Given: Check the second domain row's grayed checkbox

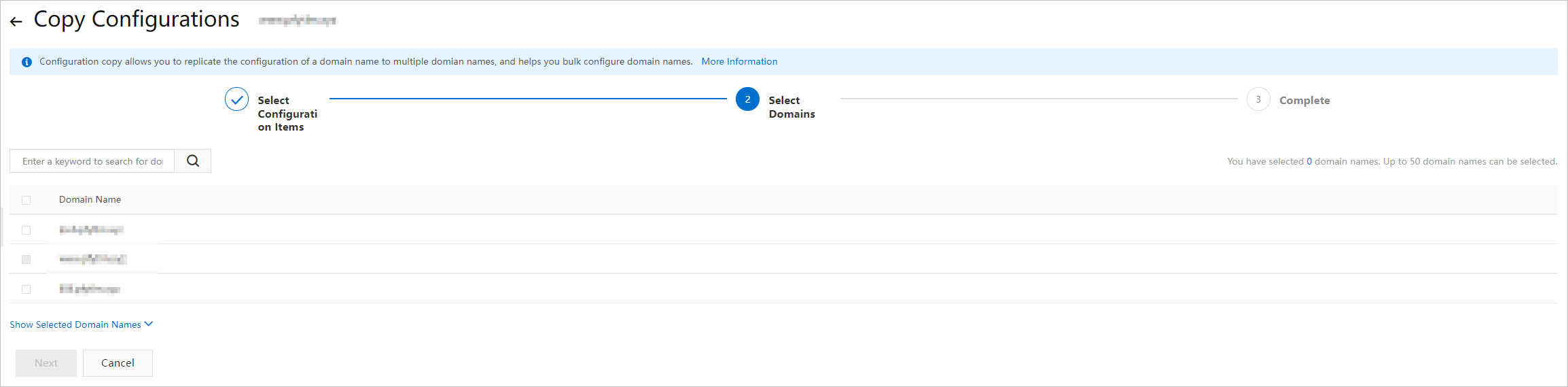Looking at the screenshot, I should click(26, 259).
